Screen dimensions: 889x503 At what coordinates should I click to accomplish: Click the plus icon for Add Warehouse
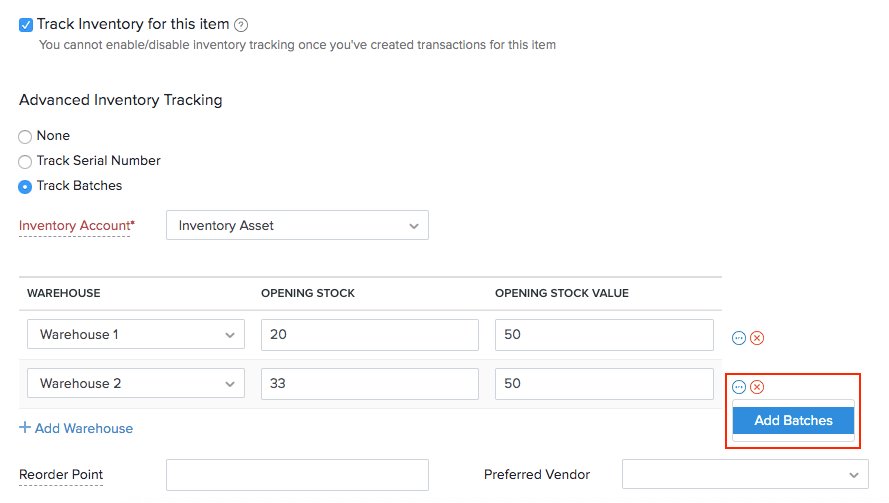click(x=25, y=428)
